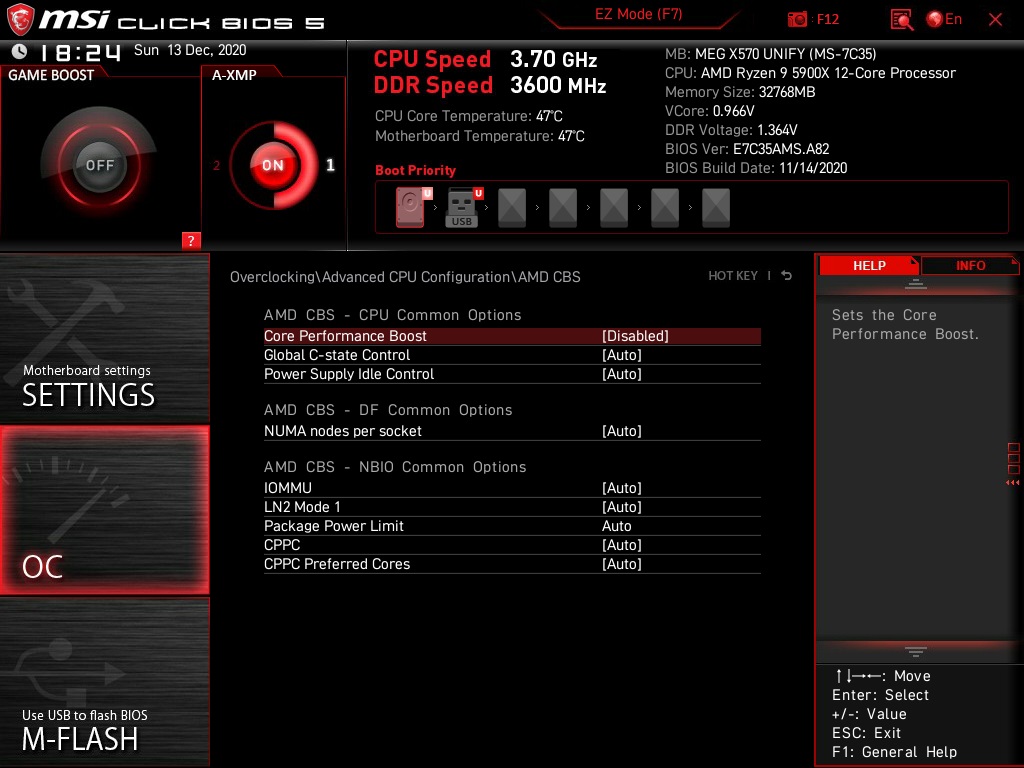Viewport: 1024px width, 768px height.
Task: Select A-XMP profile 2
Action: click(216, 166)
